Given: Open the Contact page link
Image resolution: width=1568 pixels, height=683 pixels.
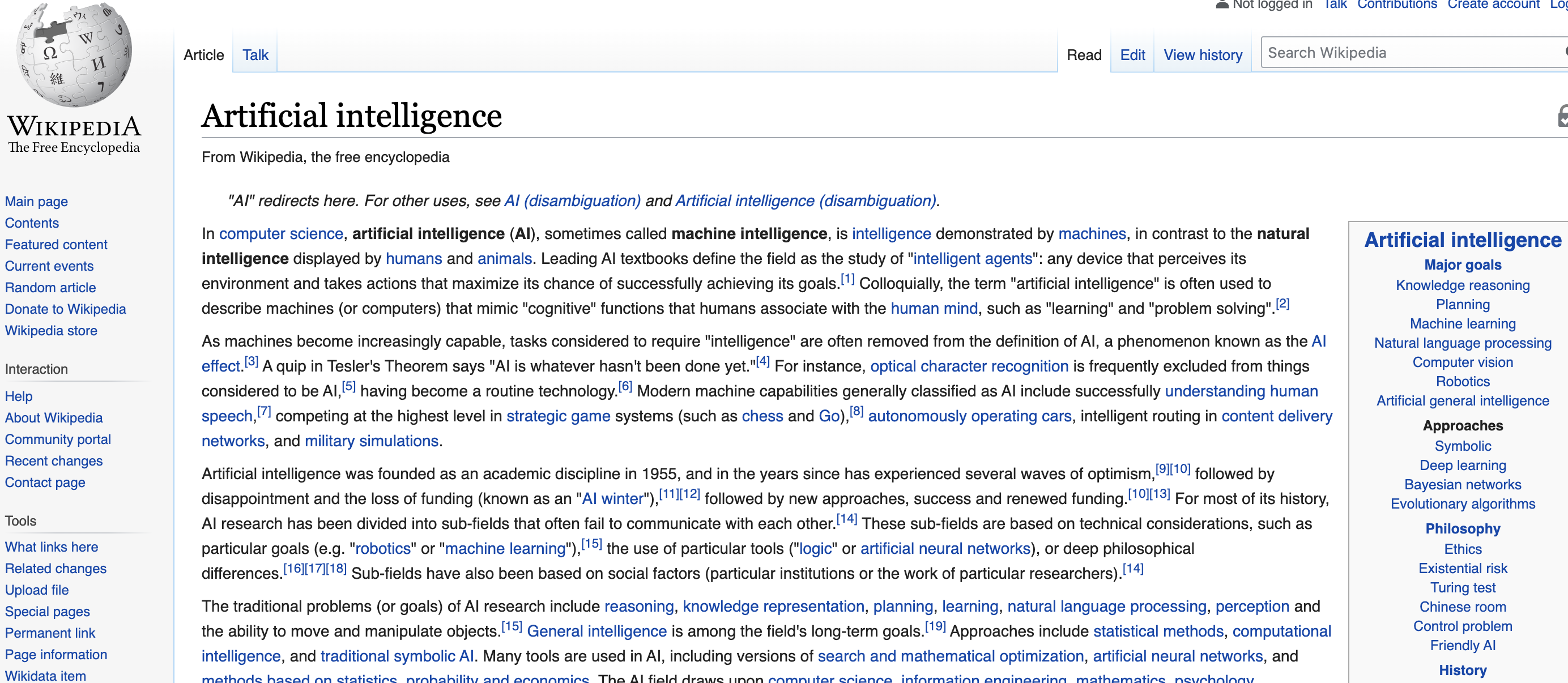Looking at the screenshot, I should pos(45,482).
